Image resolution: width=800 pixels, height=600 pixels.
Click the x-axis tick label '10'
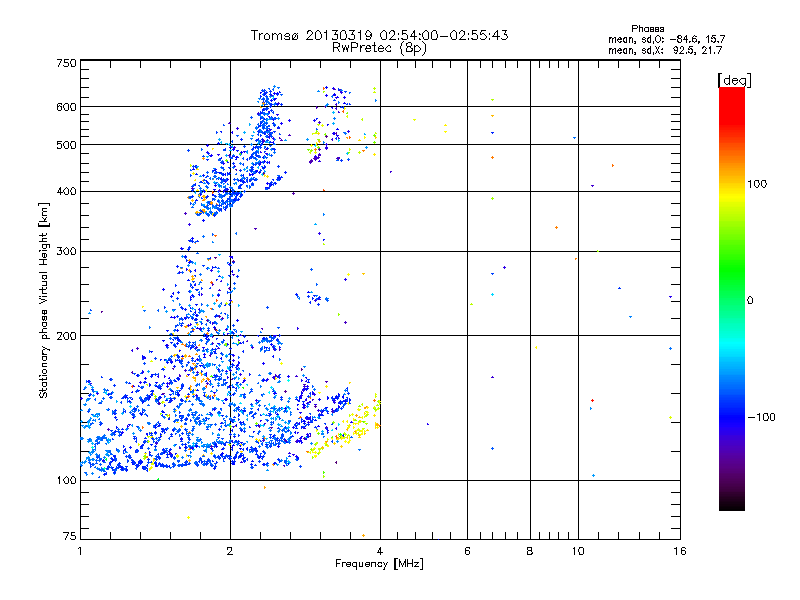pos(578,551)
